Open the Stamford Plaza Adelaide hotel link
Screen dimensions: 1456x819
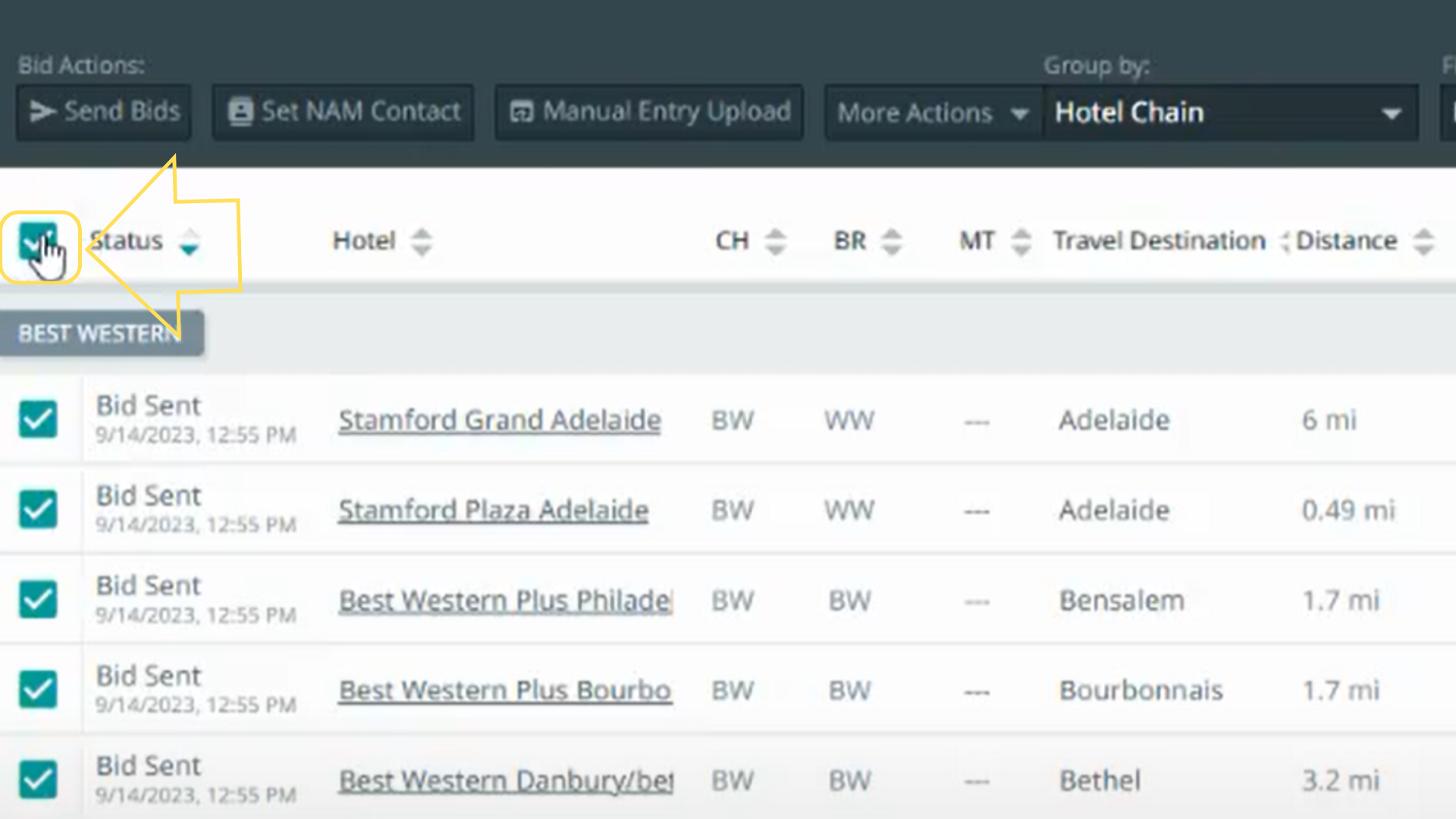493,510
